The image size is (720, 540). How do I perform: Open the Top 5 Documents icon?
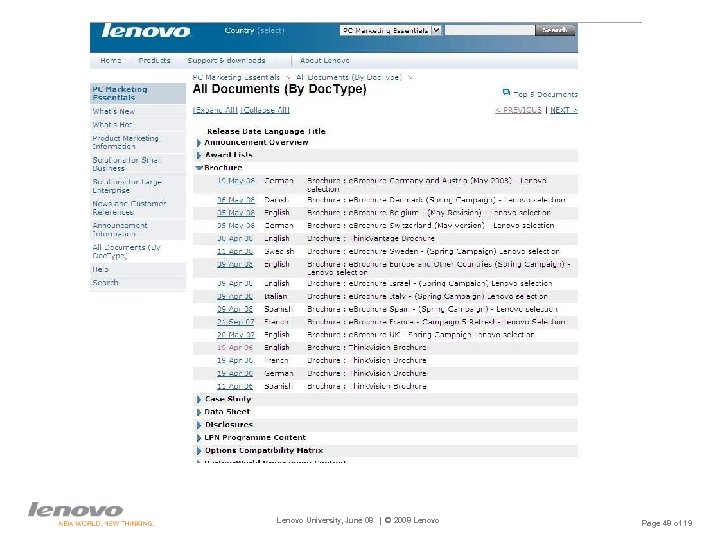point(506,93)
